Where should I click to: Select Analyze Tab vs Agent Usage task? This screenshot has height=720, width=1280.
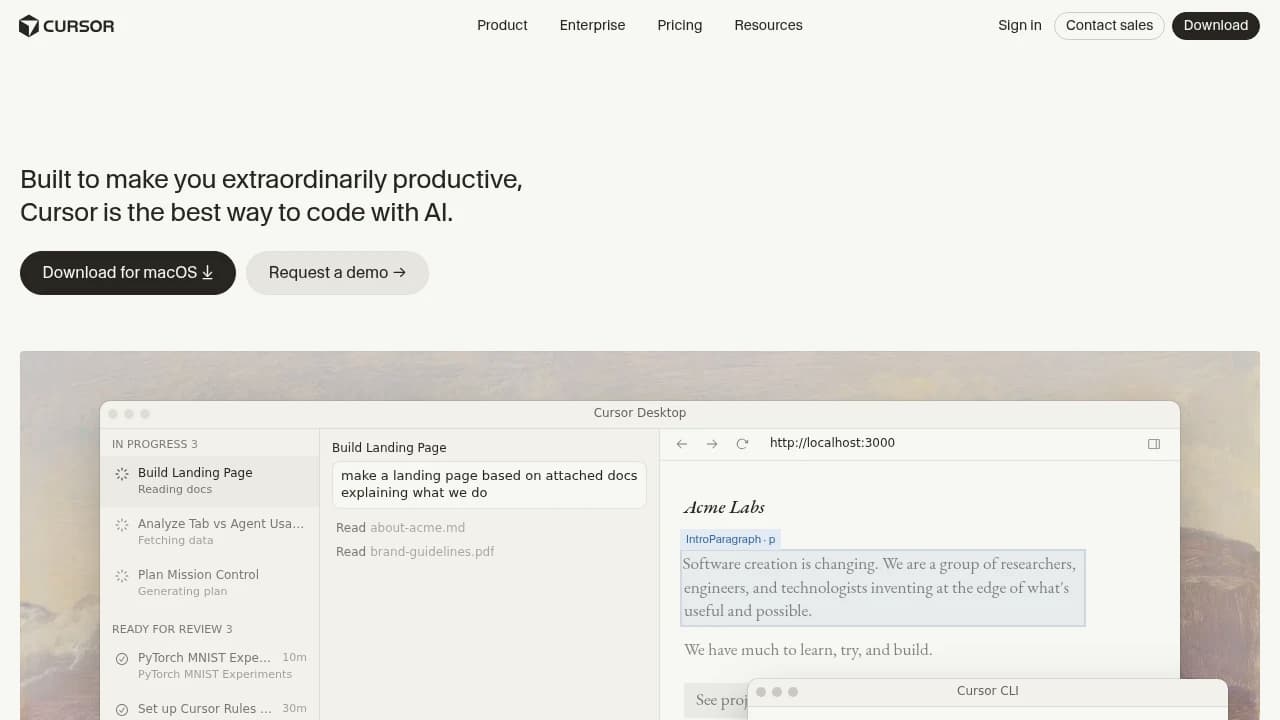coord(210,532)
